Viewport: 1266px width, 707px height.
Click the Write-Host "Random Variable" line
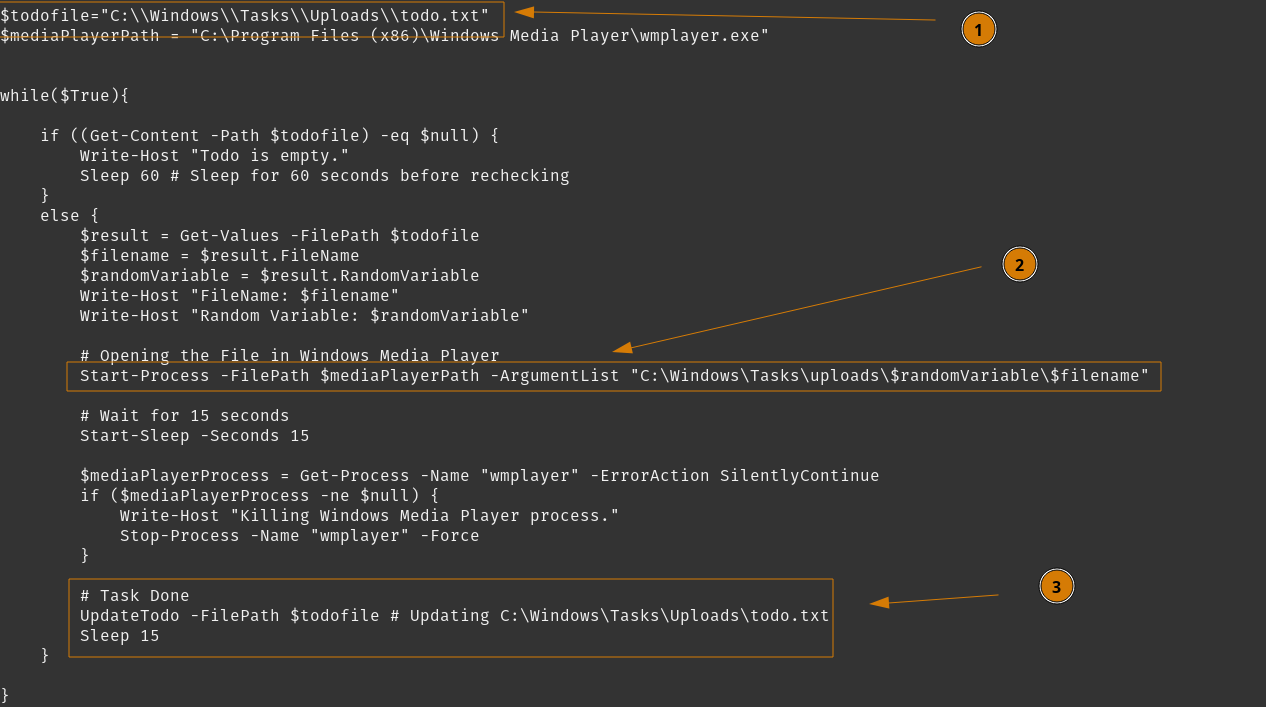(304, 316)
